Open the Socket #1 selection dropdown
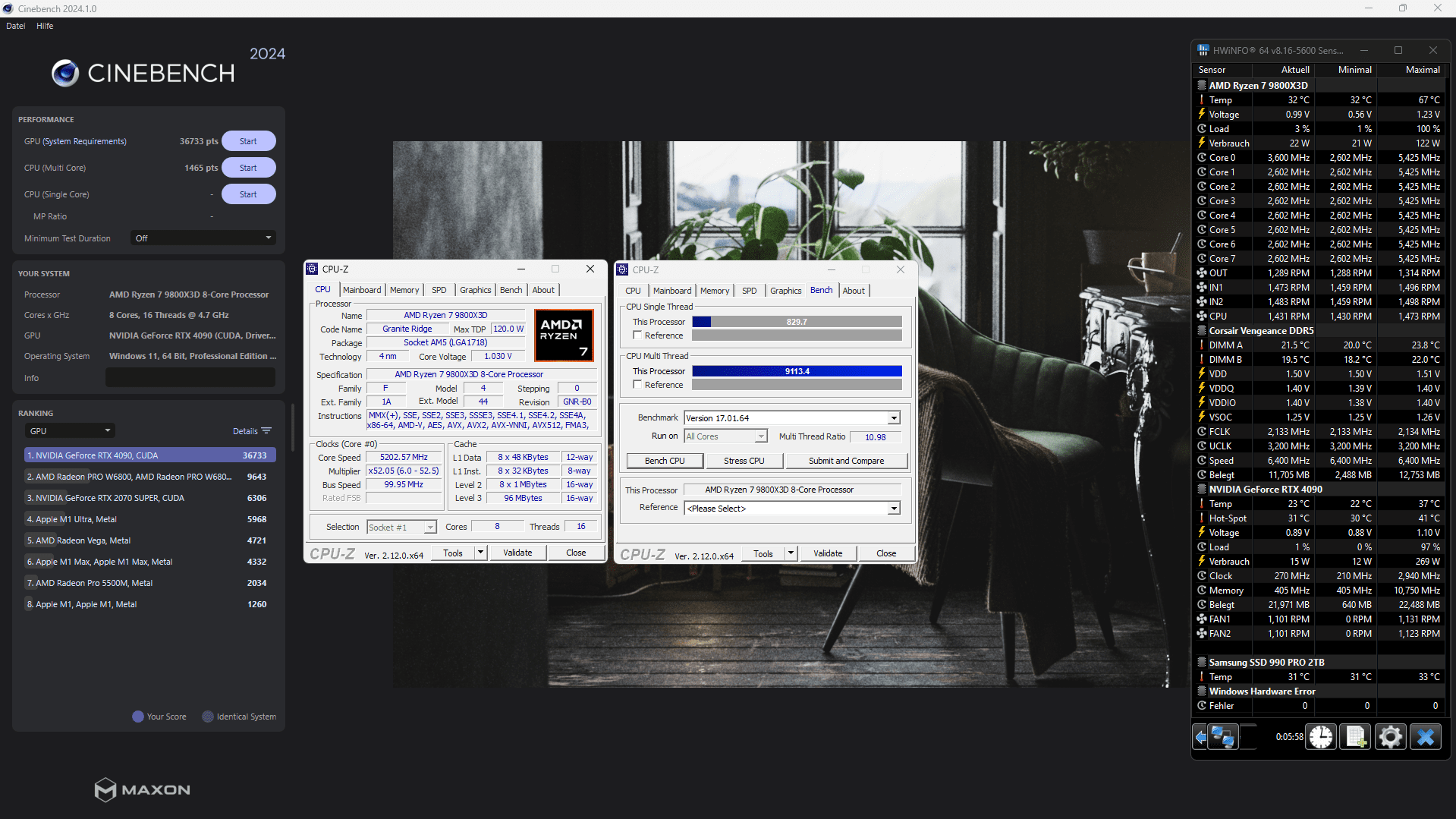 pyautogui.click(x=401, y=527)
